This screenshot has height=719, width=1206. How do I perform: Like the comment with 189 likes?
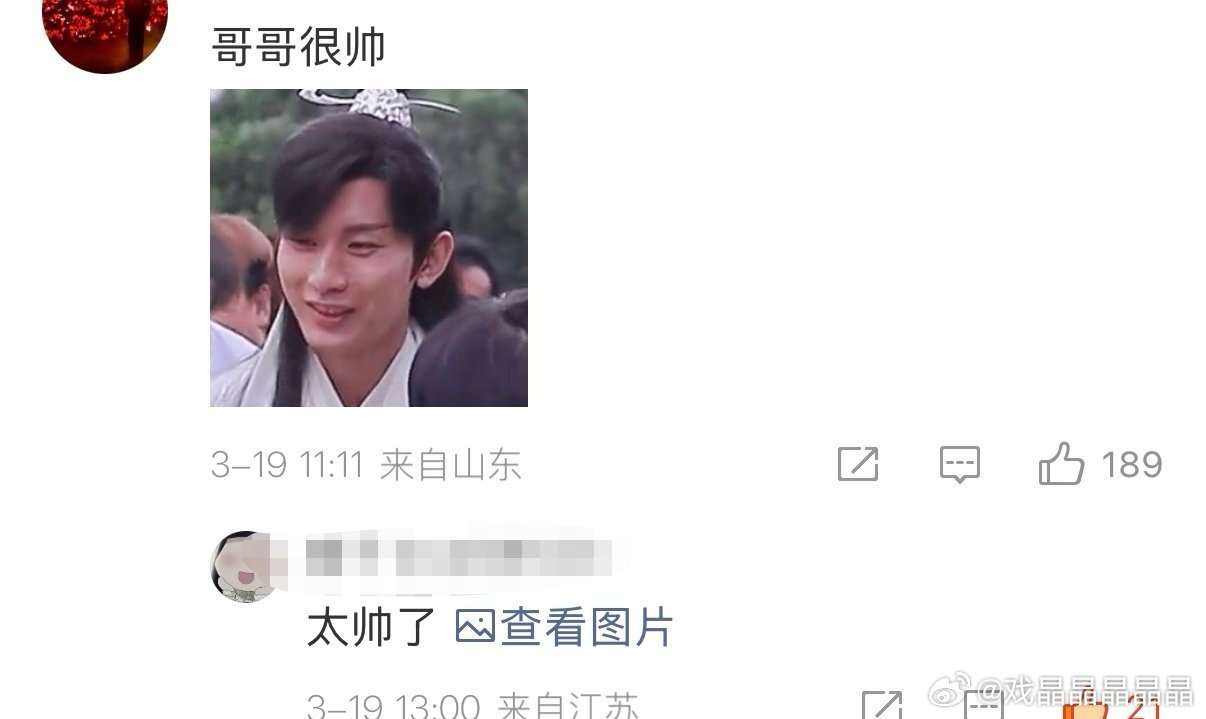(x=1061, y=464)
